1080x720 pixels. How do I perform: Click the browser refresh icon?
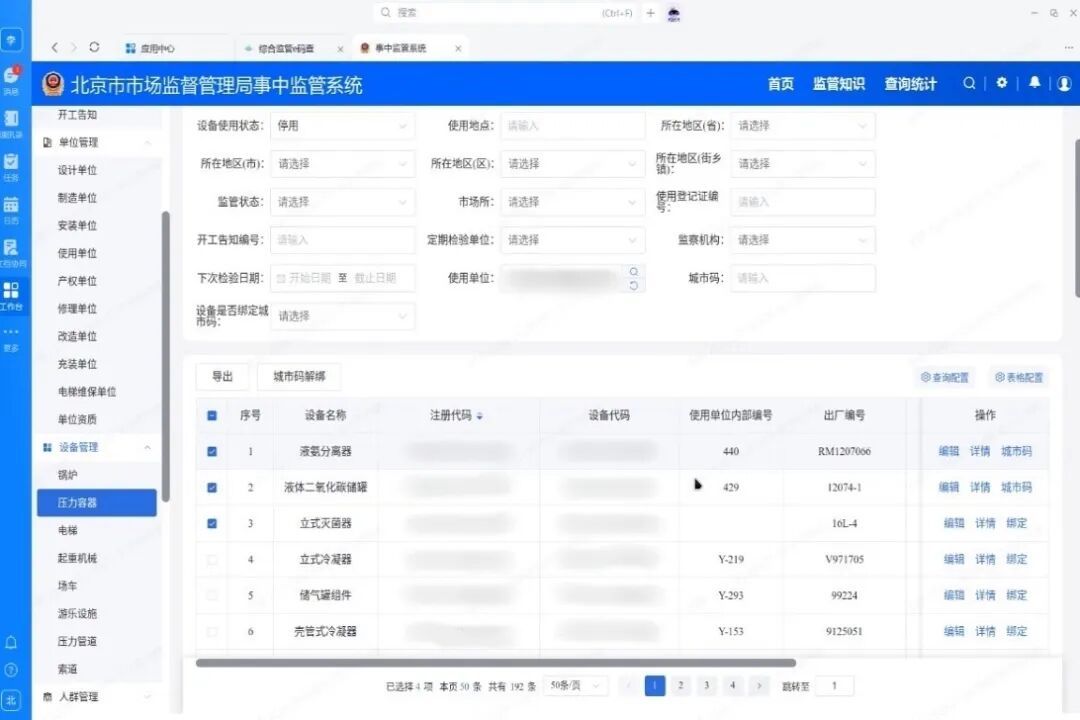(x=94, y=47)
